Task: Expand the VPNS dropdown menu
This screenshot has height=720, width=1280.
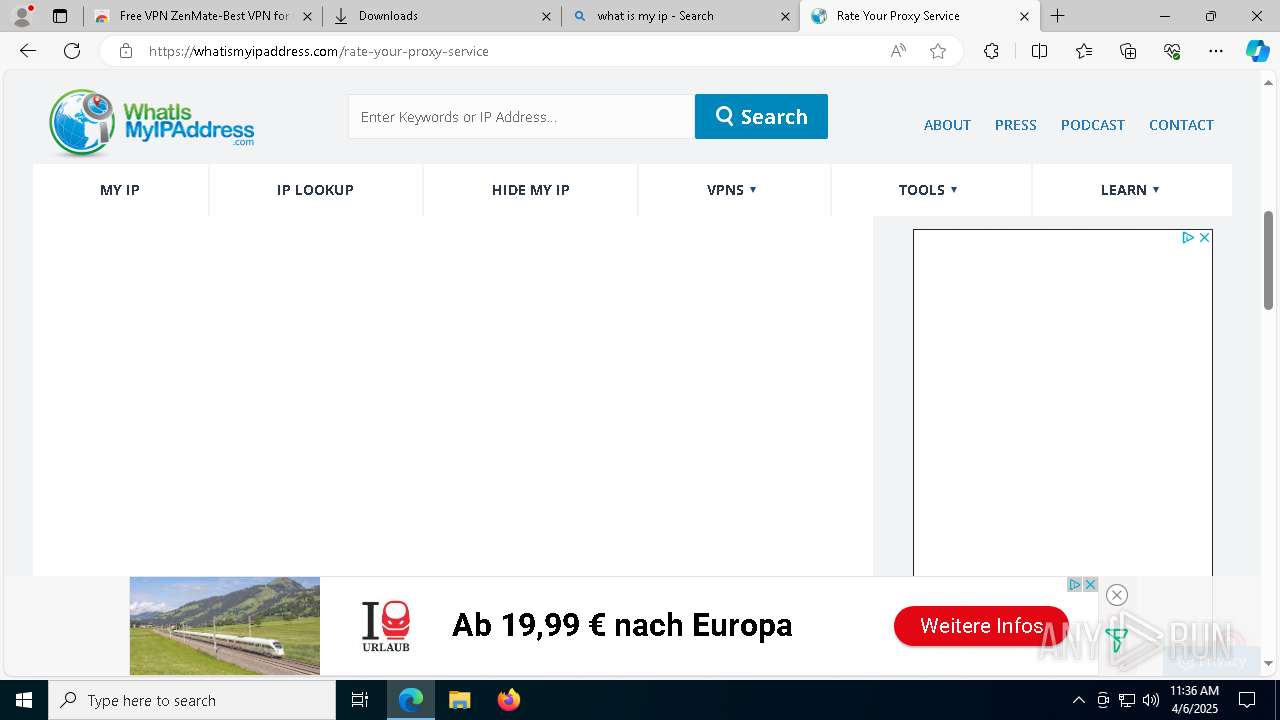Action: click(733, 190)
